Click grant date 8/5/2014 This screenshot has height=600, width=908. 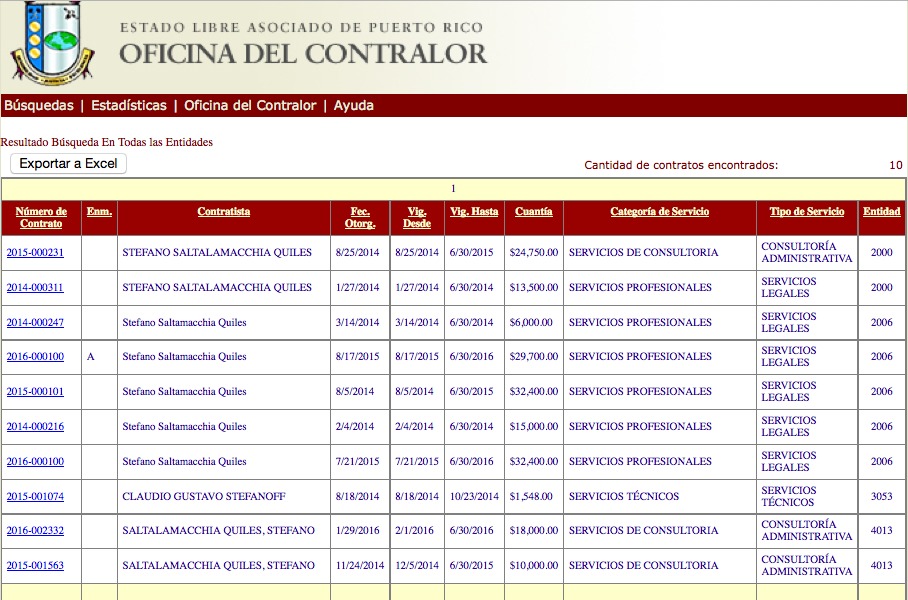[354, 392]
